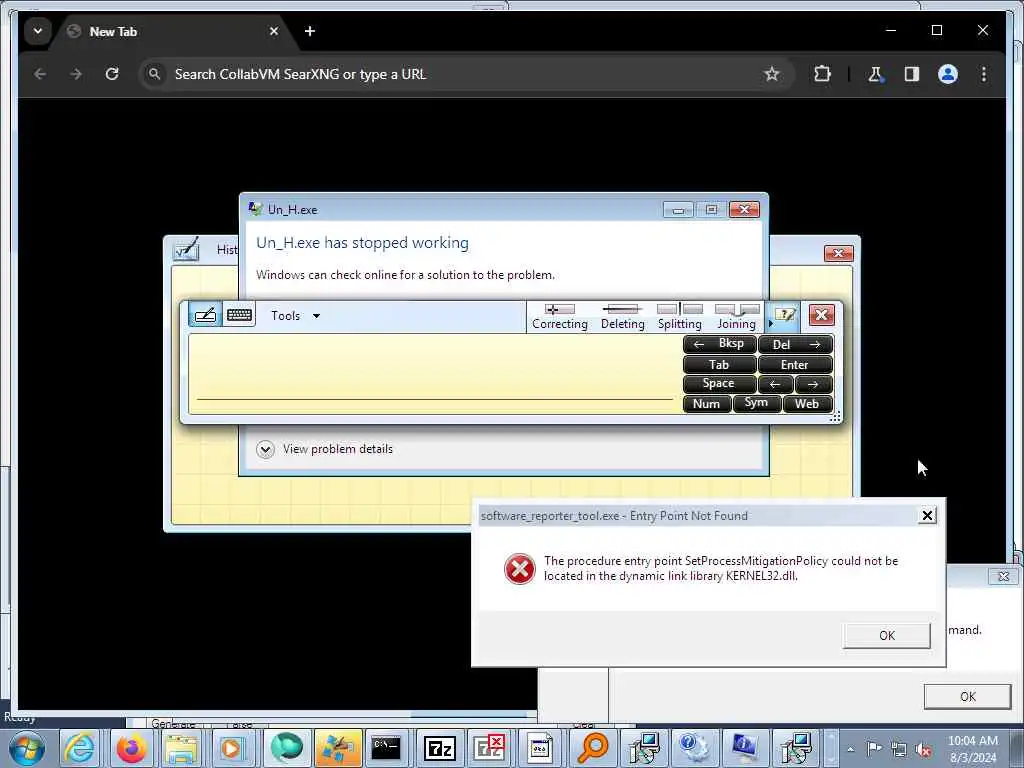Open Chrome profile avatar menu

pos(948,74)
